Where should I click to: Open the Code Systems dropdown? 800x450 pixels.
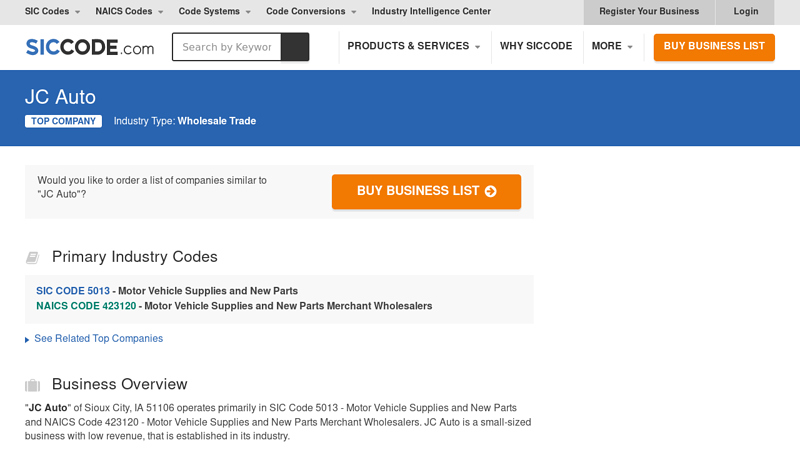[x=215, y=12]
